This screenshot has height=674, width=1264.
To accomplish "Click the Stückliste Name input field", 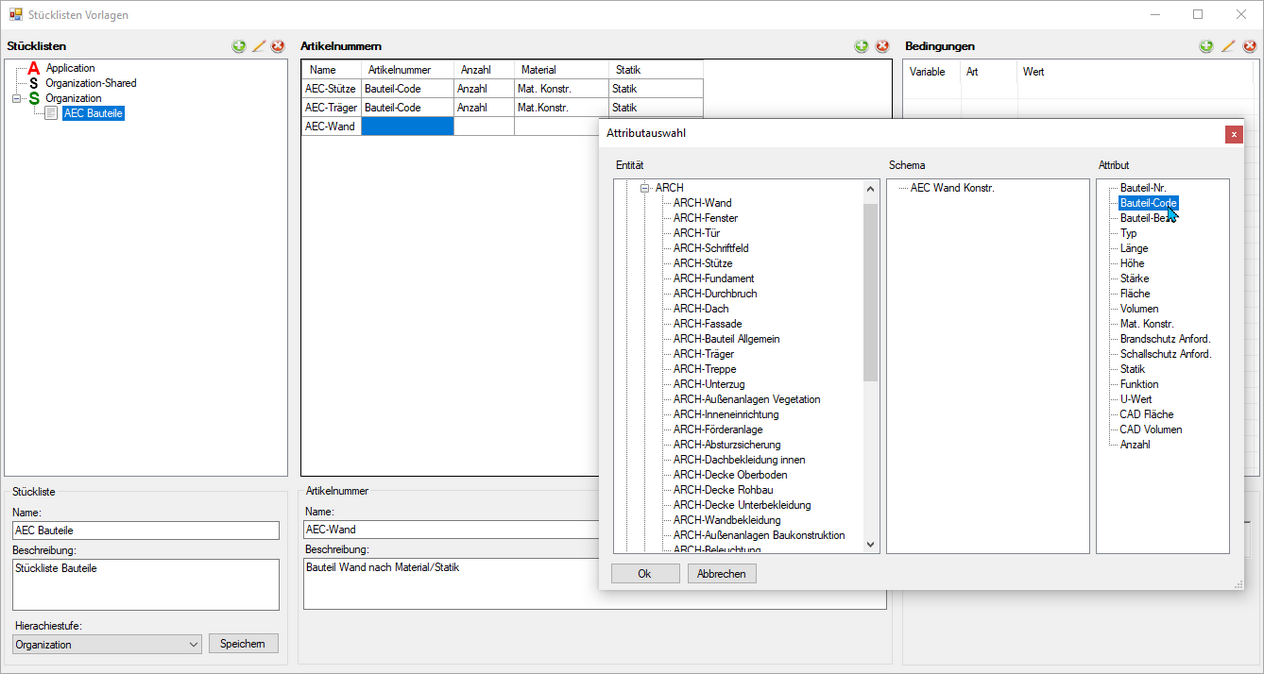I will pyautogui.click(x=146, y=531).
